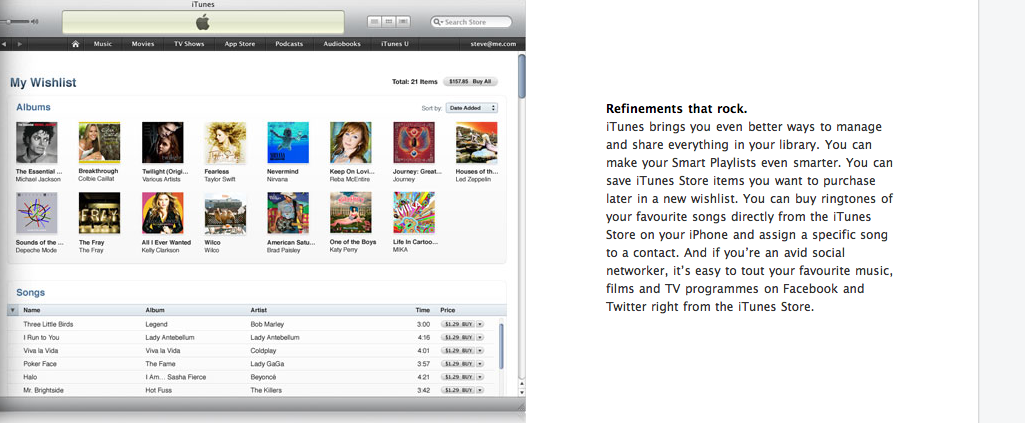Select the Bob Marley artist cell

(x=266, y=324)
